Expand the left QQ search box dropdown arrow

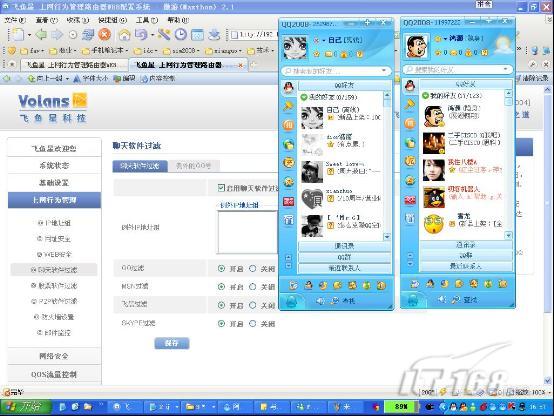tap(384, 71)
